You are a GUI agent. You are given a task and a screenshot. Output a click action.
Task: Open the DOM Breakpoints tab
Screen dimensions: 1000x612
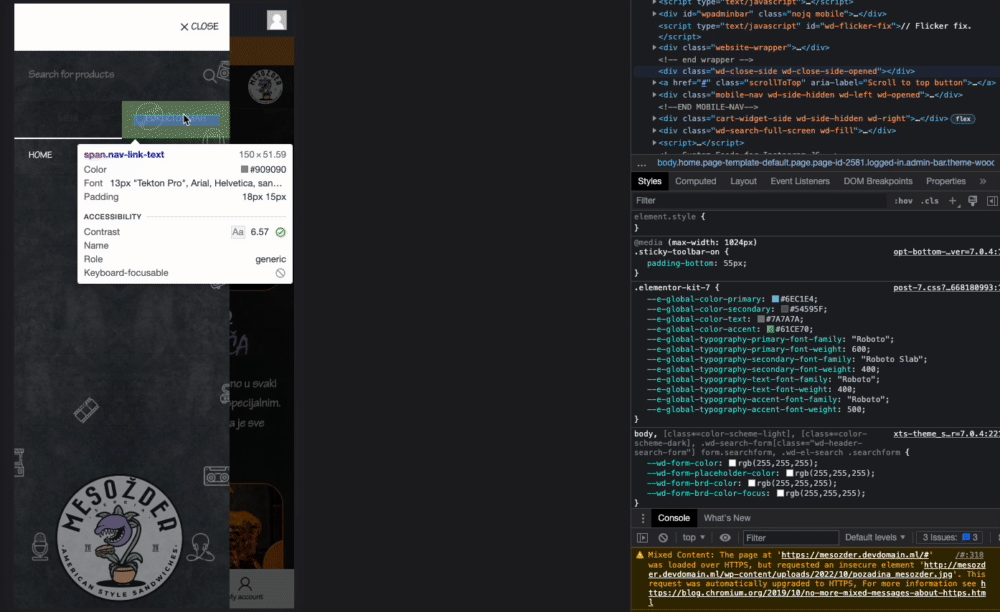[x=878, y=182]
